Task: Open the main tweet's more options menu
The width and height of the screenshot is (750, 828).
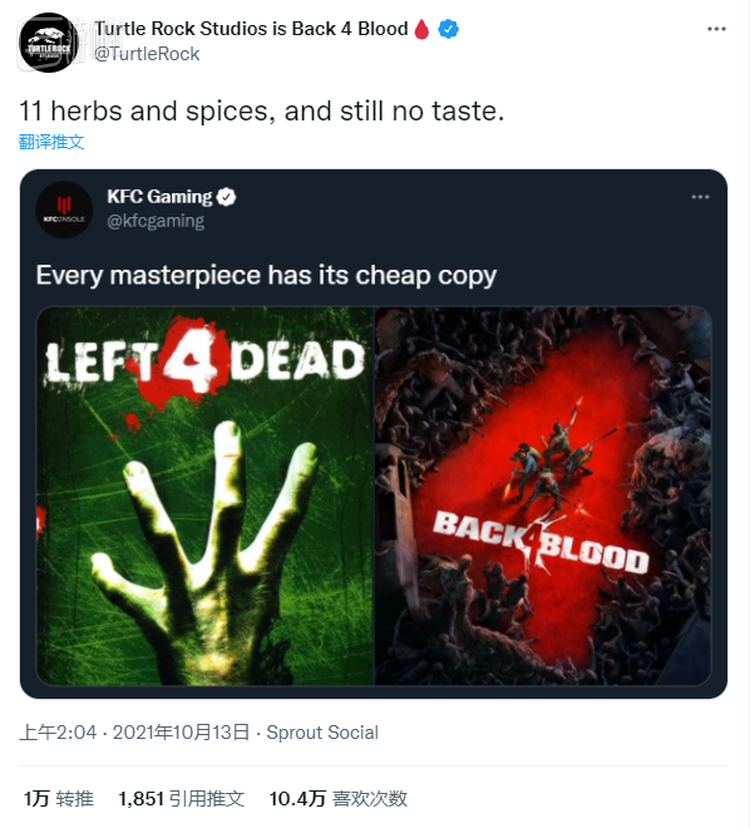Action: click(715, 29)
